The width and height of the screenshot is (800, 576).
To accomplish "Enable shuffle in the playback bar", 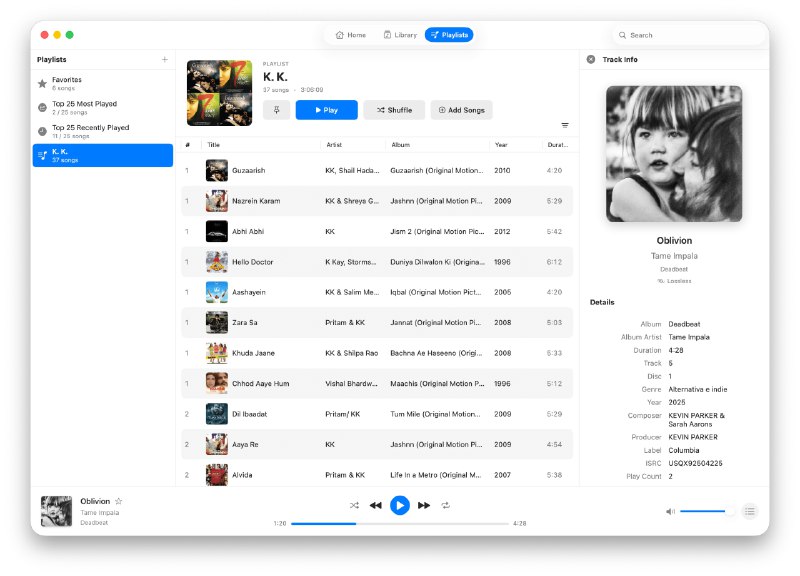I will point(354,506).
